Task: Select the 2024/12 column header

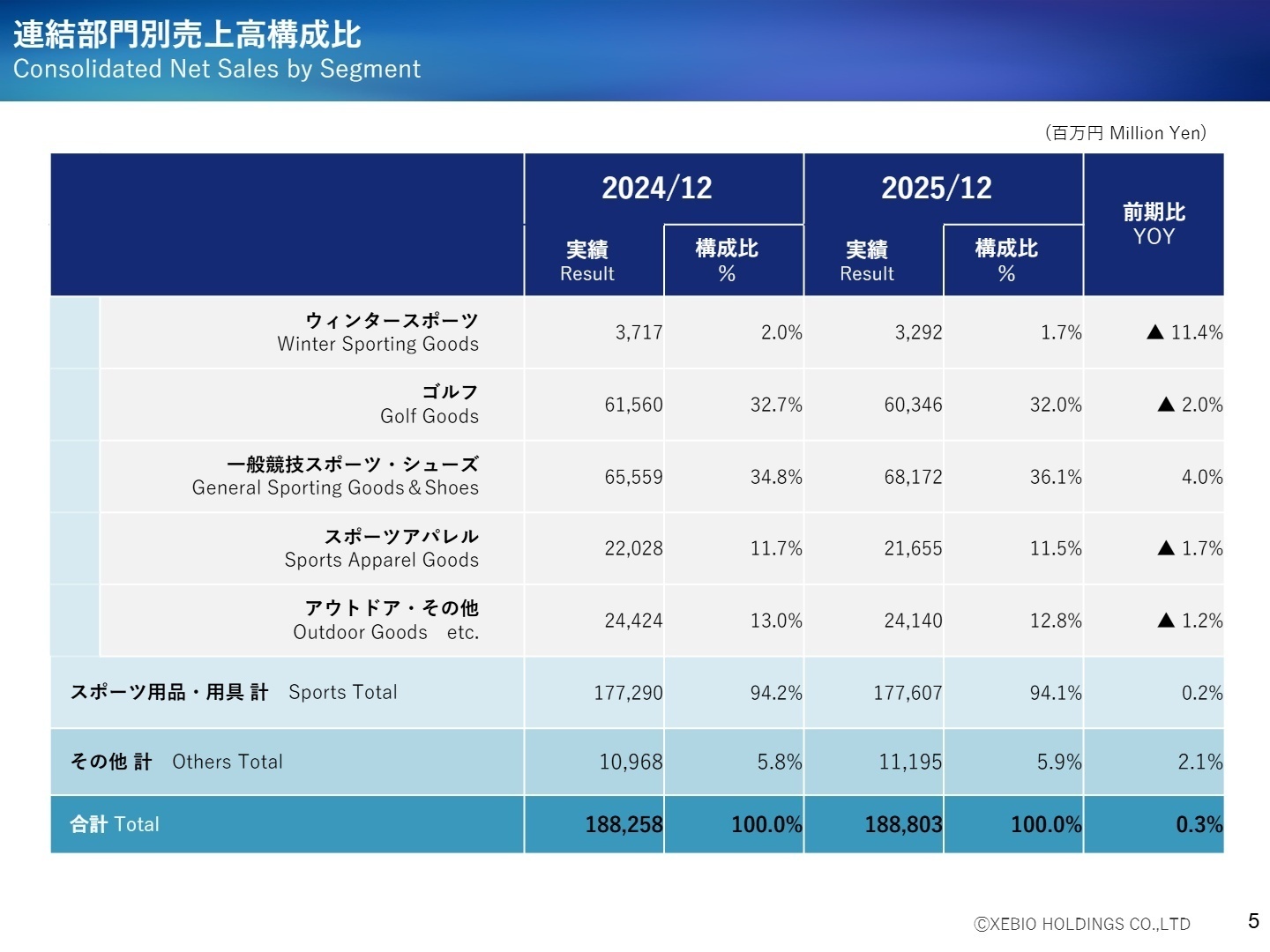Action: click(662, 188)
